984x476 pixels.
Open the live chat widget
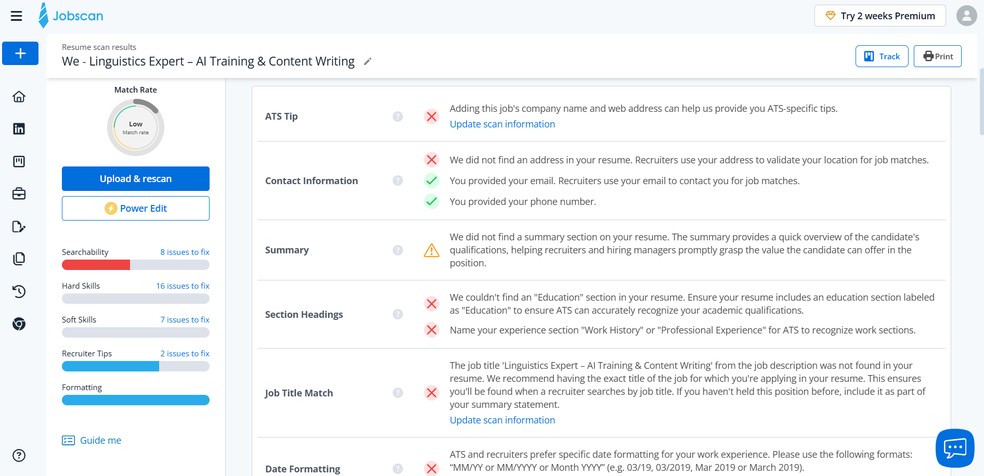click(955, 448)
